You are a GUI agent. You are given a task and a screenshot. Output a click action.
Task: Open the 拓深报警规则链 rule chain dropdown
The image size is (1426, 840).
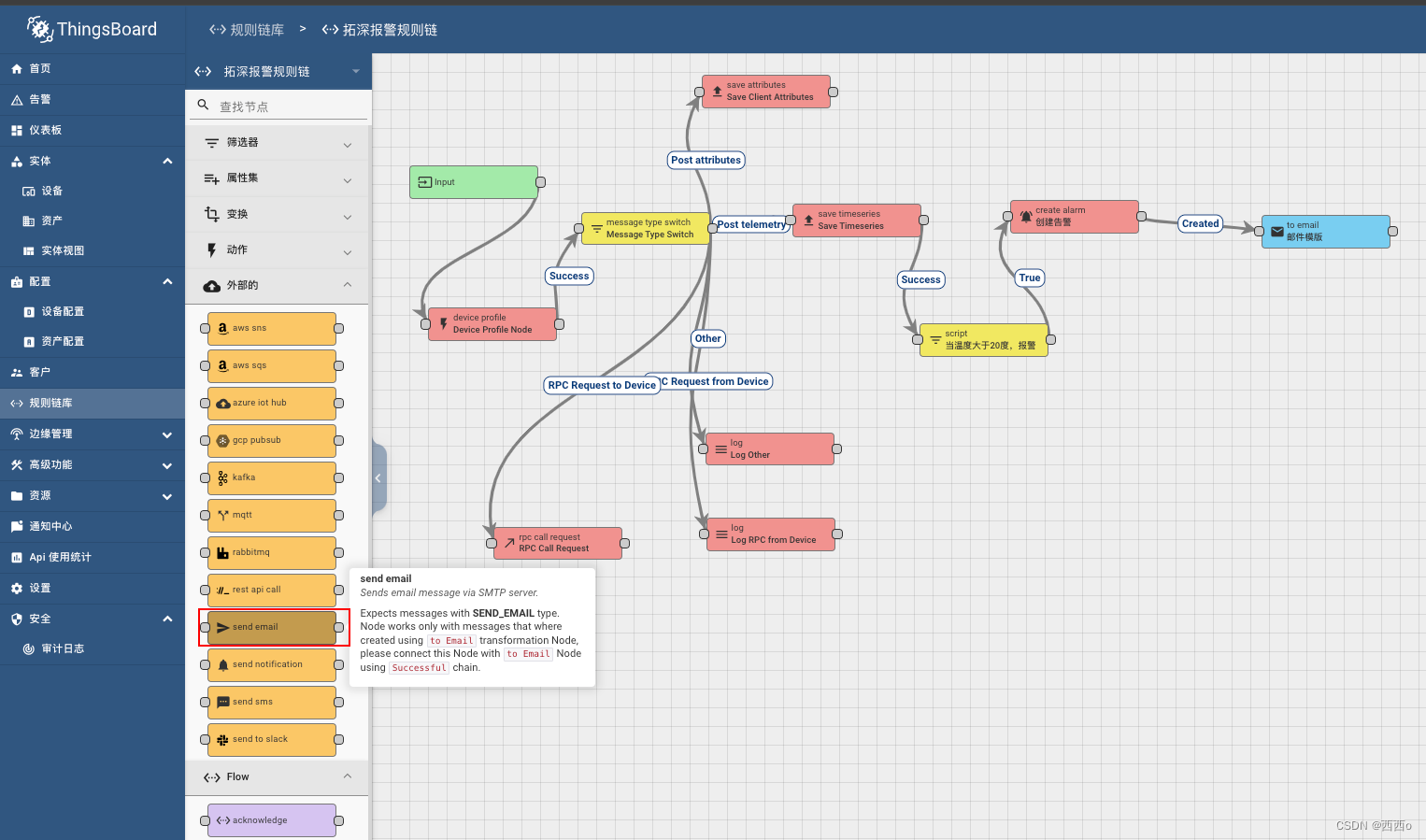coord(355,71)
